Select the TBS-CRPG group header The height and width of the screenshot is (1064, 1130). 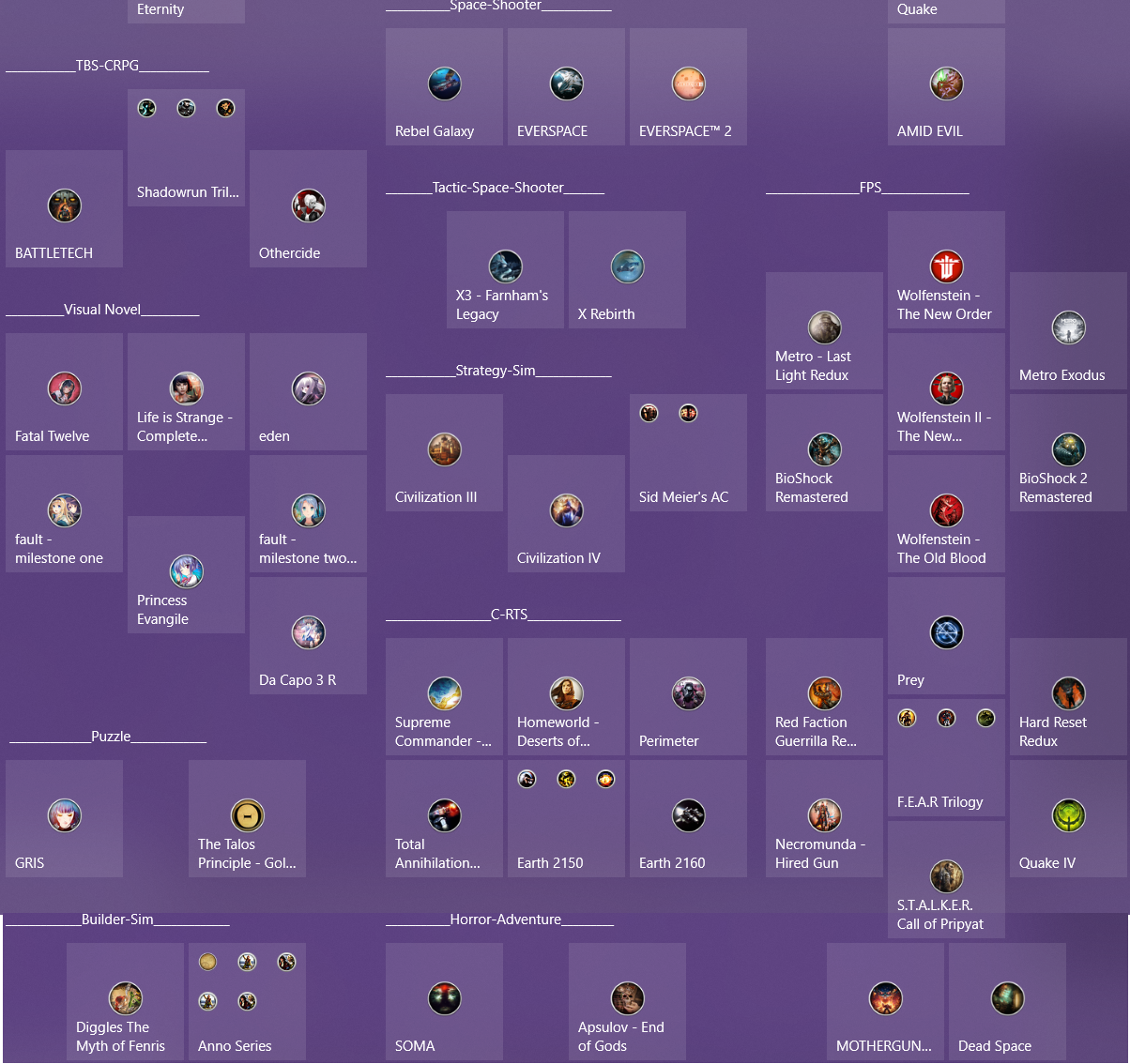tap(108, 66)
